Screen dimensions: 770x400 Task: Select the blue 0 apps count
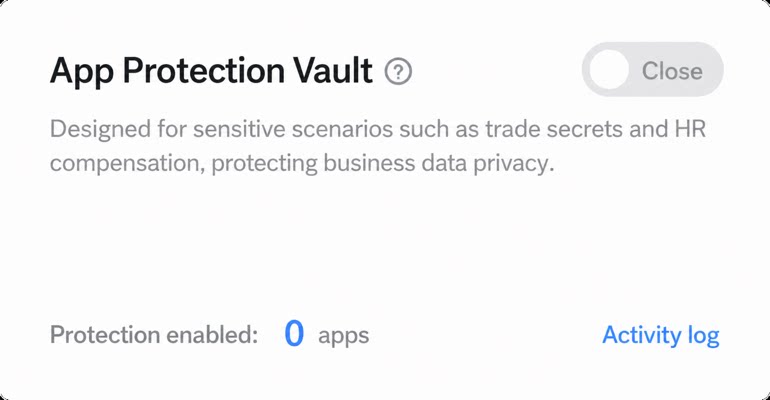tap(294, 334)
